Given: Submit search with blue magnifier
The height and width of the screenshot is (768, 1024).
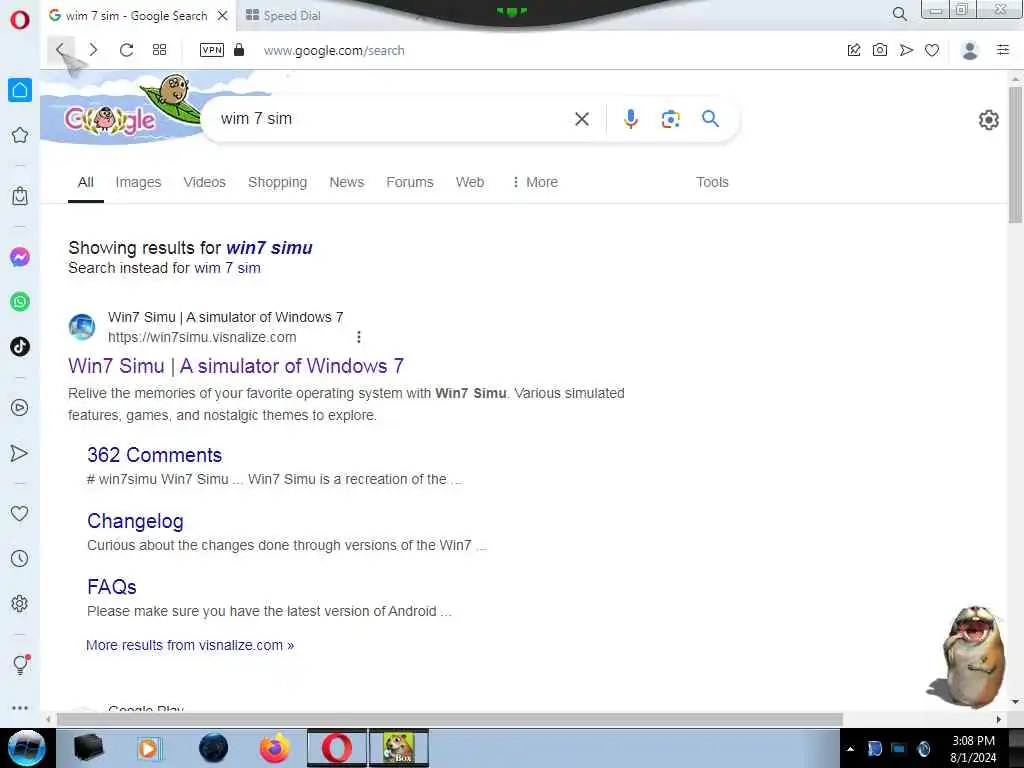Looking at the screenshot, I should (711, 119).
